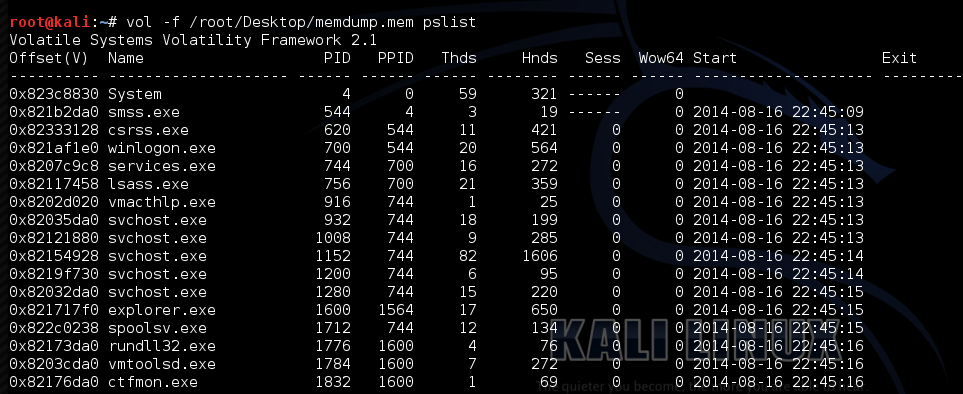Click svchost.exe with PID 1152
This screenshot has width=963, height=394.
click(157, 256)
